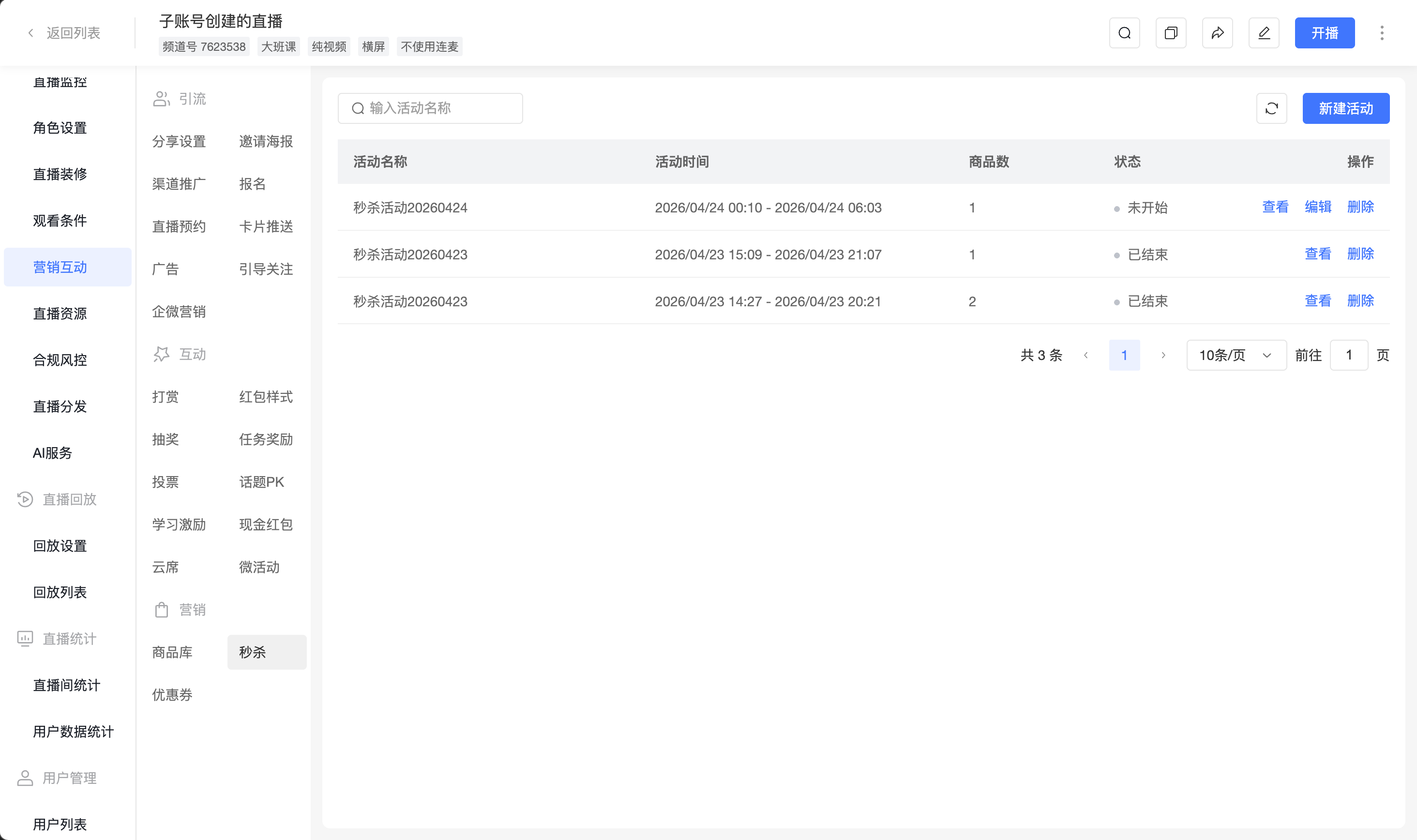The height and width of the screenshot is (840, 1417).
Task: Open 邀请海报 submenu item
Action: click(x=266, y=141)
